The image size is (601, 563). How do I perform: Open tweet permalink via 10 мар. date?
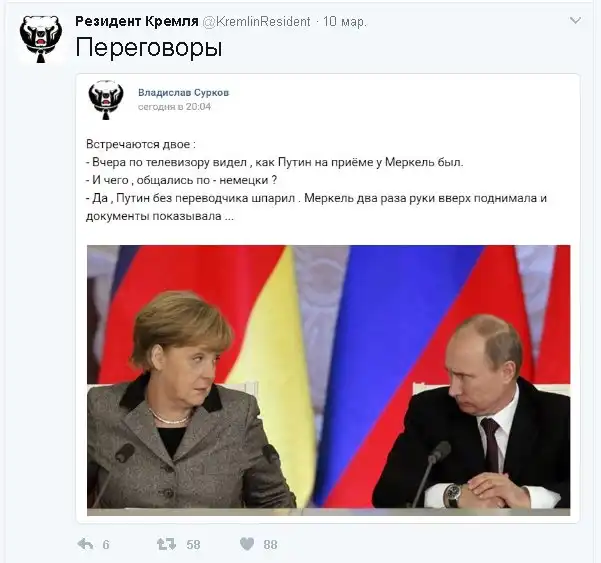coord(345,22)
